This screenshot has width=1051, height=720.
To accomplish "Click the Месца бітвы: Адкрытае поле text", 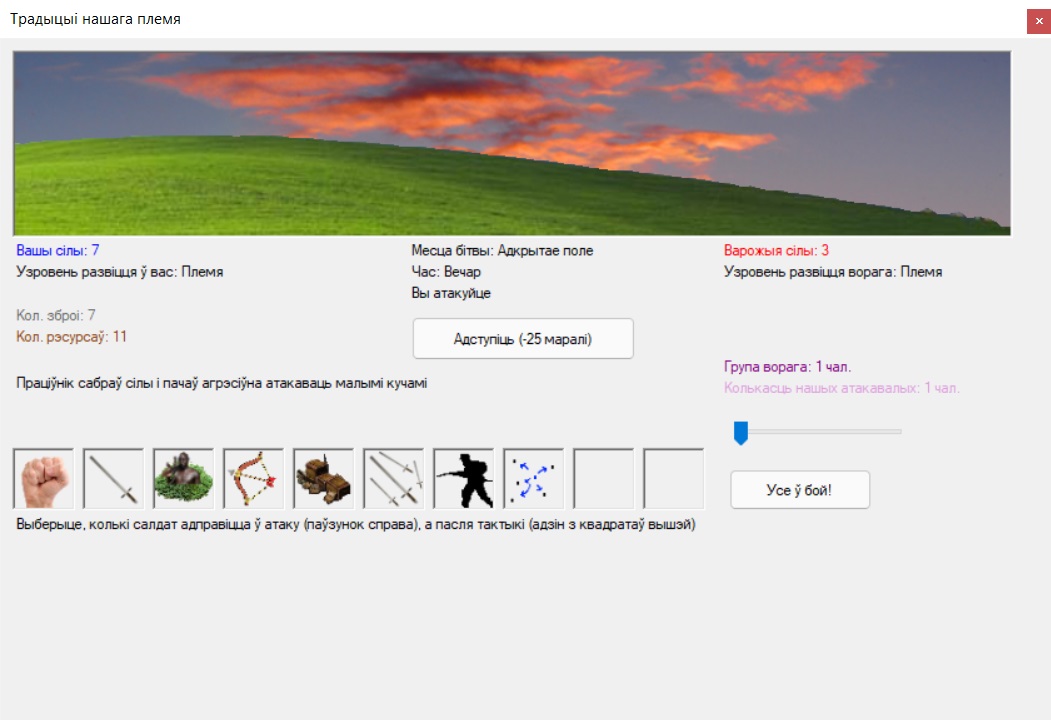I will point(502,251).
